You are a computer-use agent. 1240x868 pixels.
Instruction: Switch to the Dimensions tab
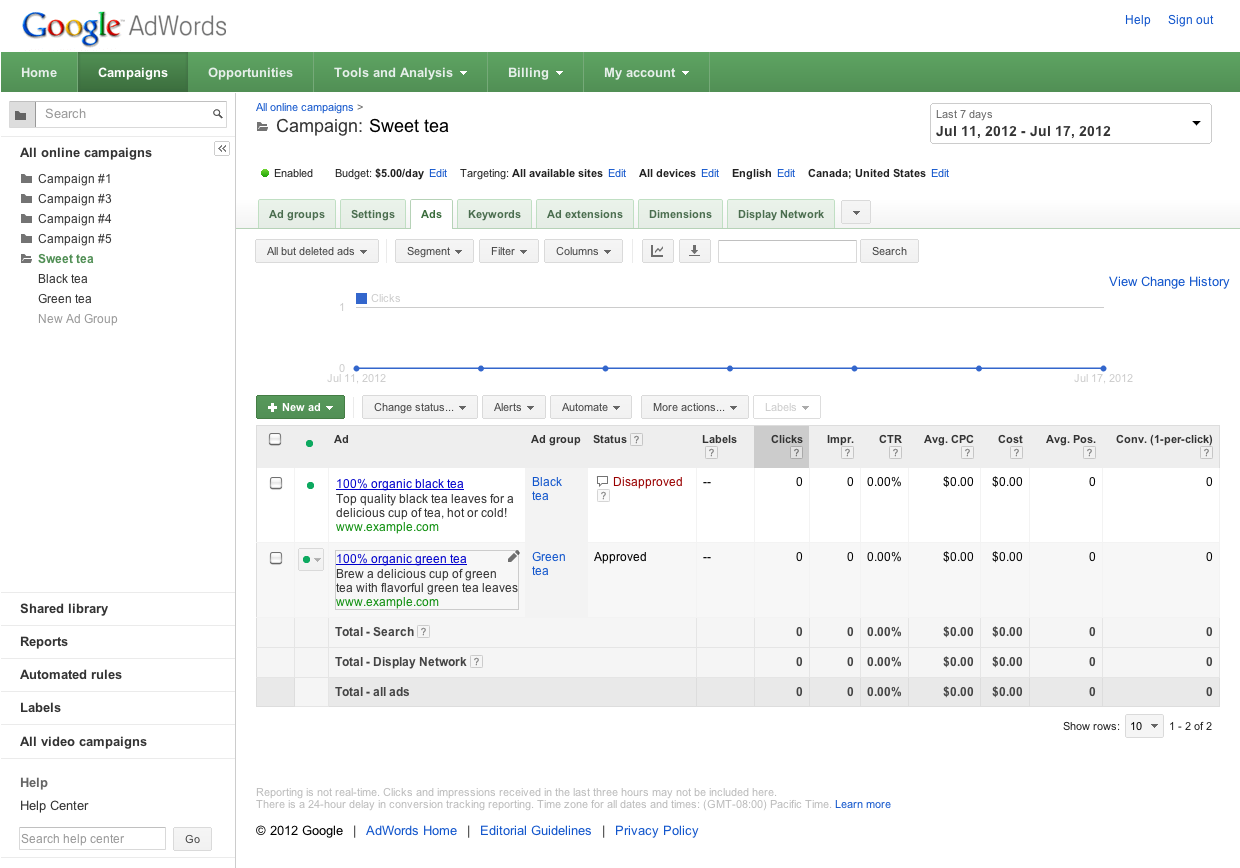tap(680, 214)
